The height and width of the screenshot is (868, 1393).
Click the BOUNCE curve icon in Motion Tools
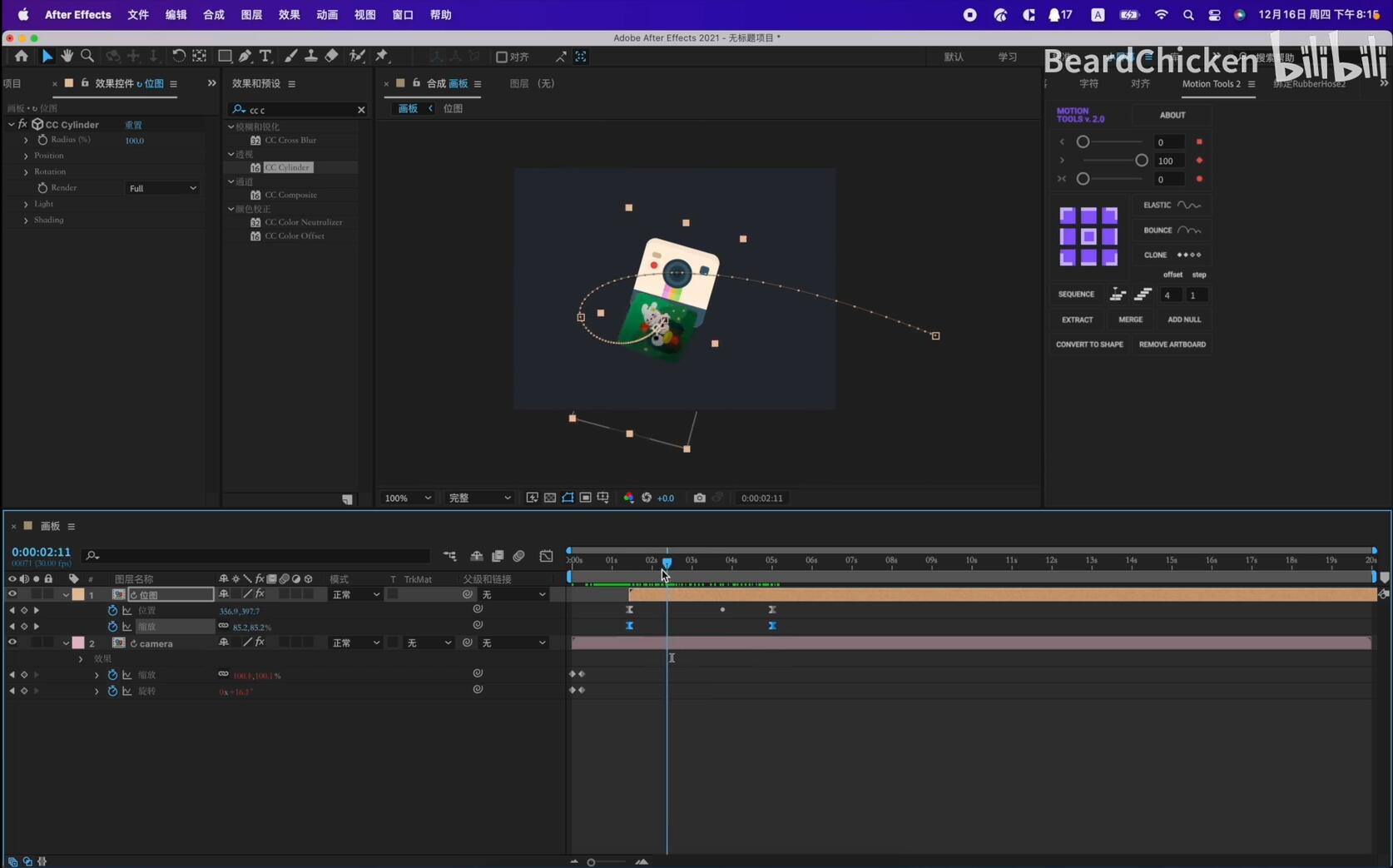pos(1189,230)
